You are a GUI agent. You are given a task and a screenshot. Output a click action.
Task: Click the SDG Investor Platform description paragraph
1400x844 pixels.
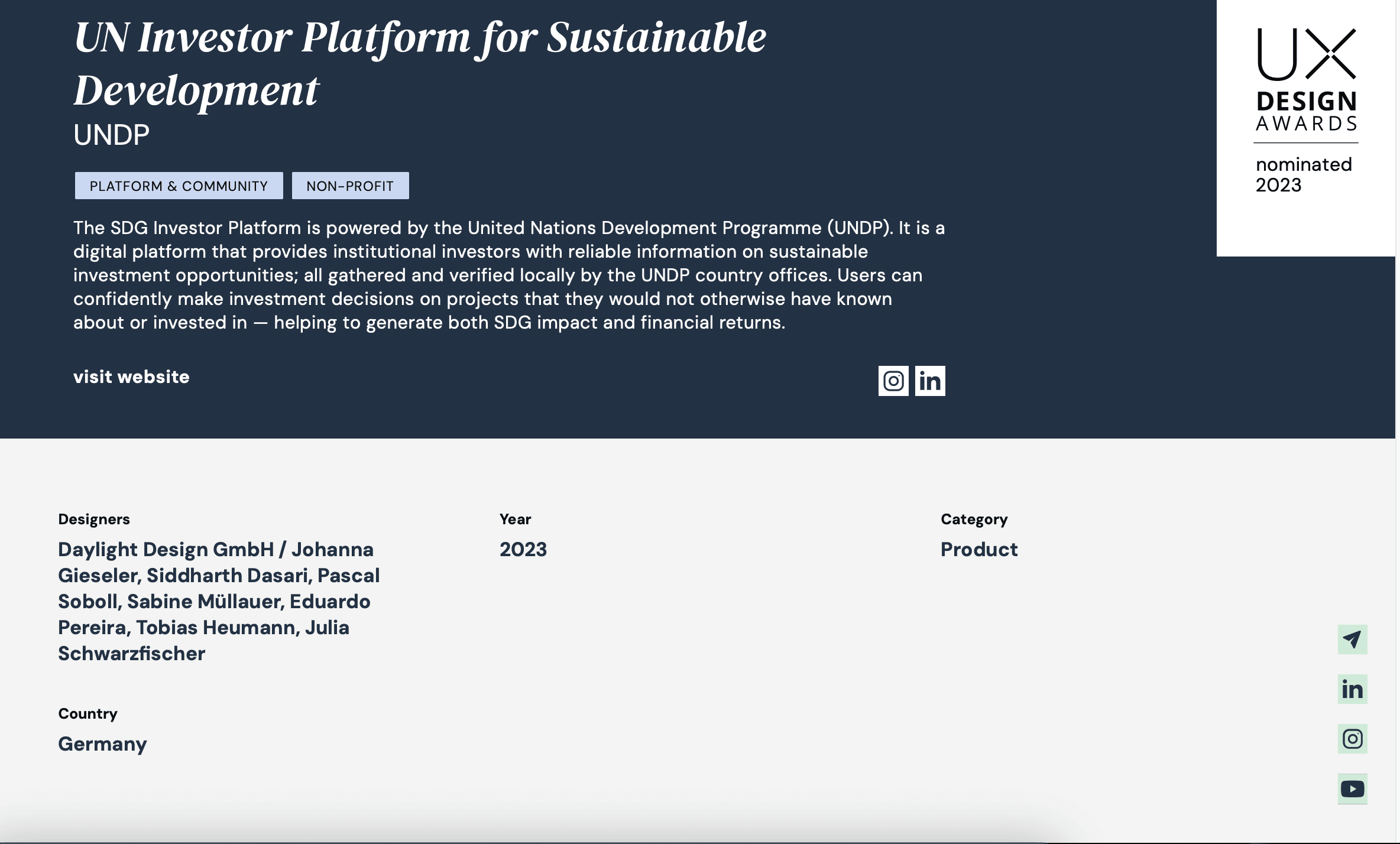point(508,275)
